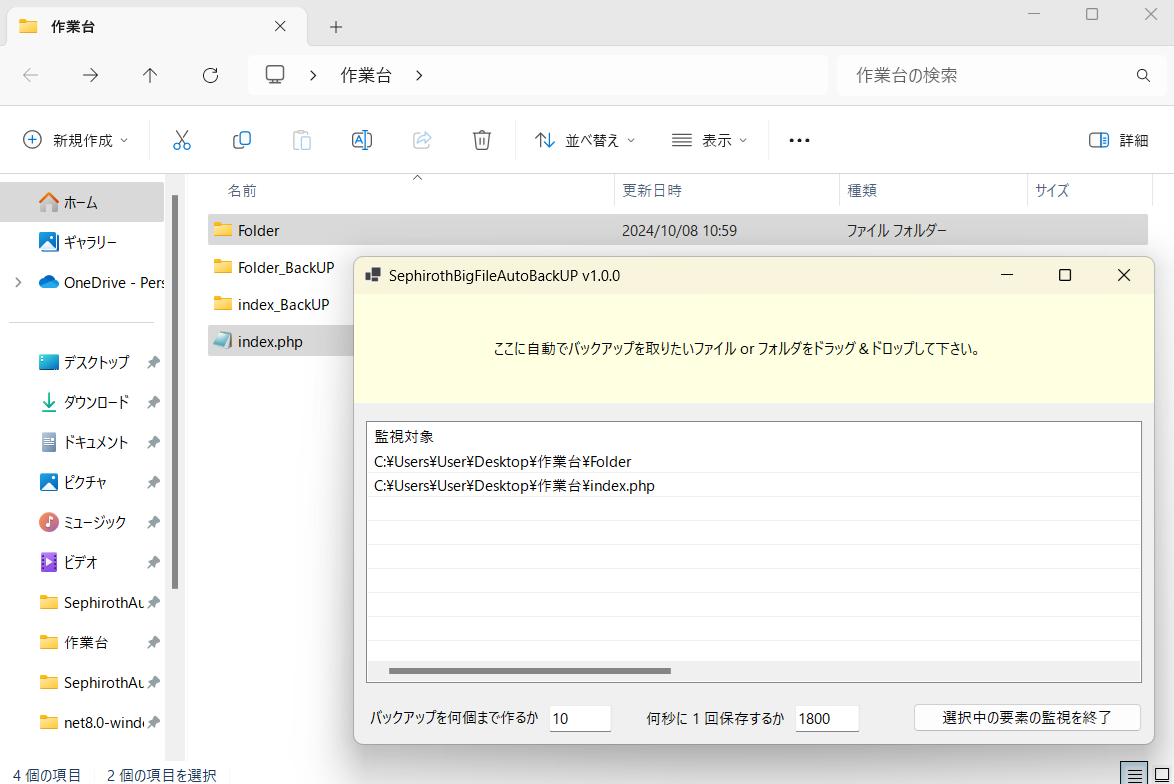Viewport: 1174px width, 784px height.
Task: Toggle the details list view in the status bar
Action: point(1134,773)
